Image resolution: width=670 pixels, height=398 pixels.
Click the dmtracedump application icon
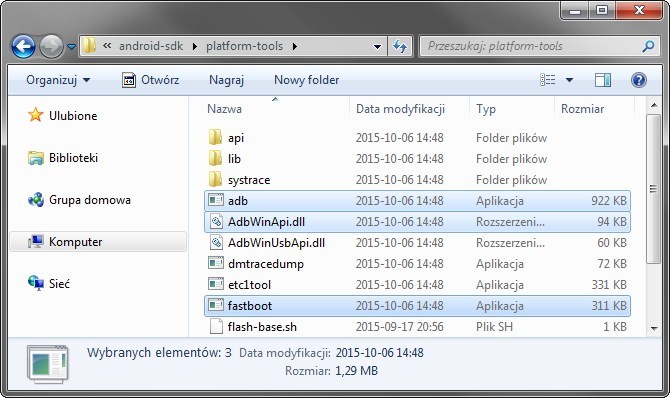pyautogui.click(x=216, y=263)
